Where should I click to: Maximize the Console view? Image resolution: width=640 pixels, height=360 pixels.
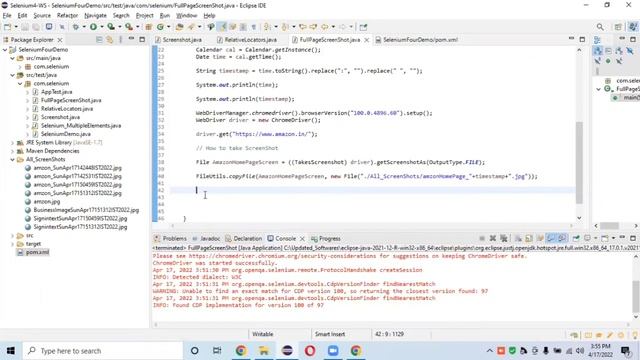pyautogui.click(x=633, y=238)
